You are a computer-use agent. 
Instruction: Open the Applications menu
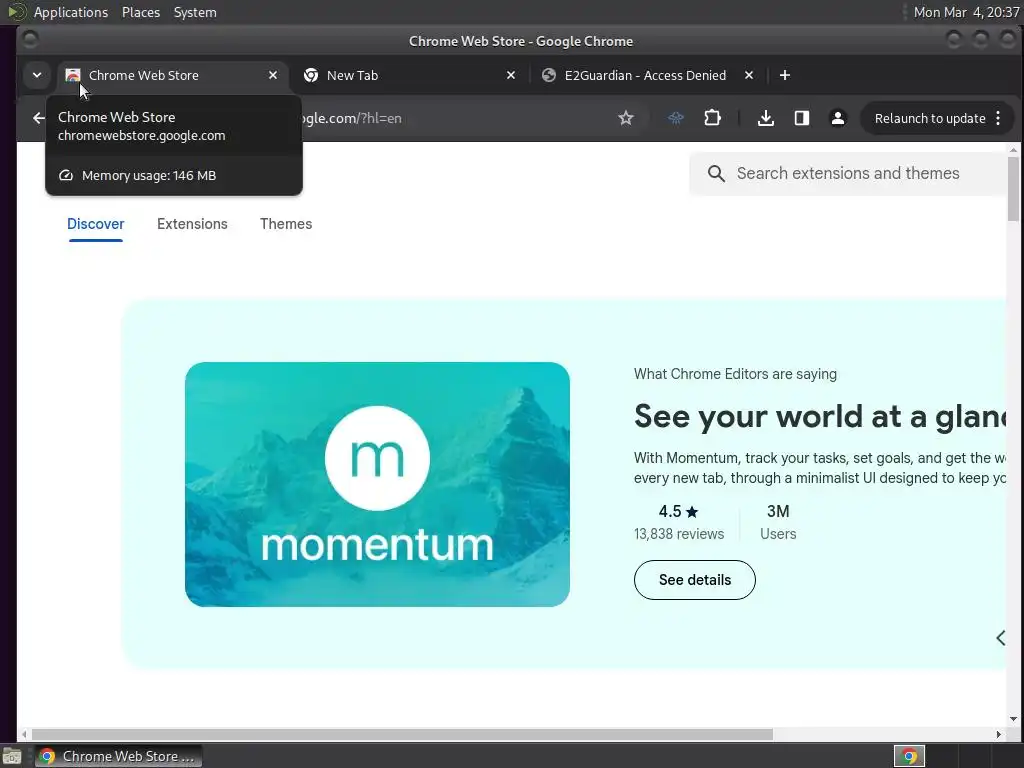pyautogui.click(x=71, y=12)
